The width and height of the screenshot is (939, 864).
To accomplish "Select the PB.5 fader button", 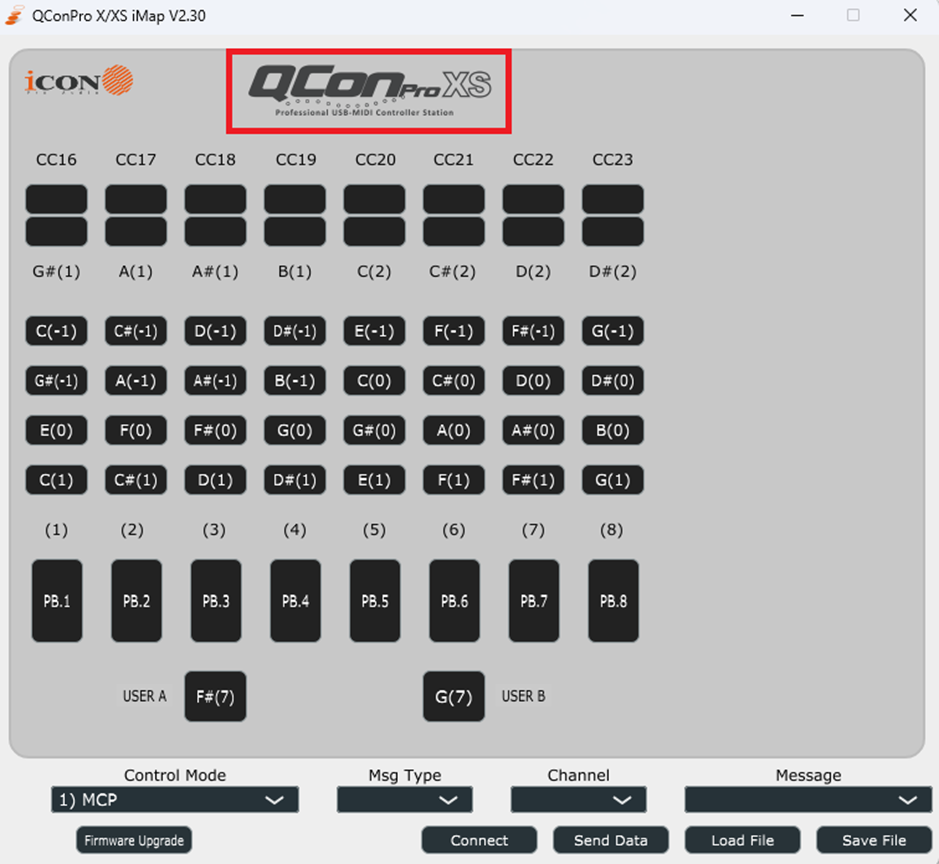I will click(375, 601).
